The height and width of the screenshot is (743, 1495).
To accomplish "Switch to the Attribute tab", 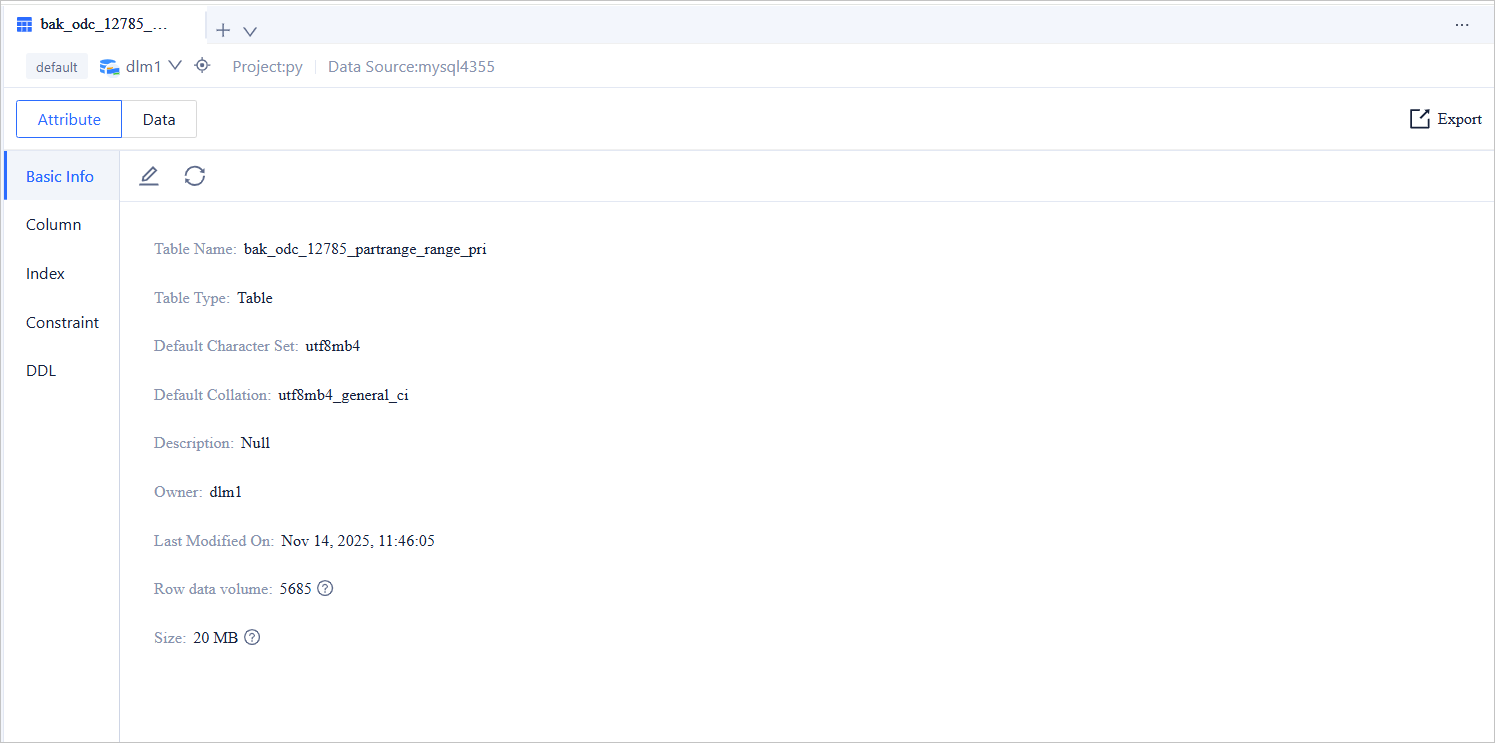I will 69,119.
